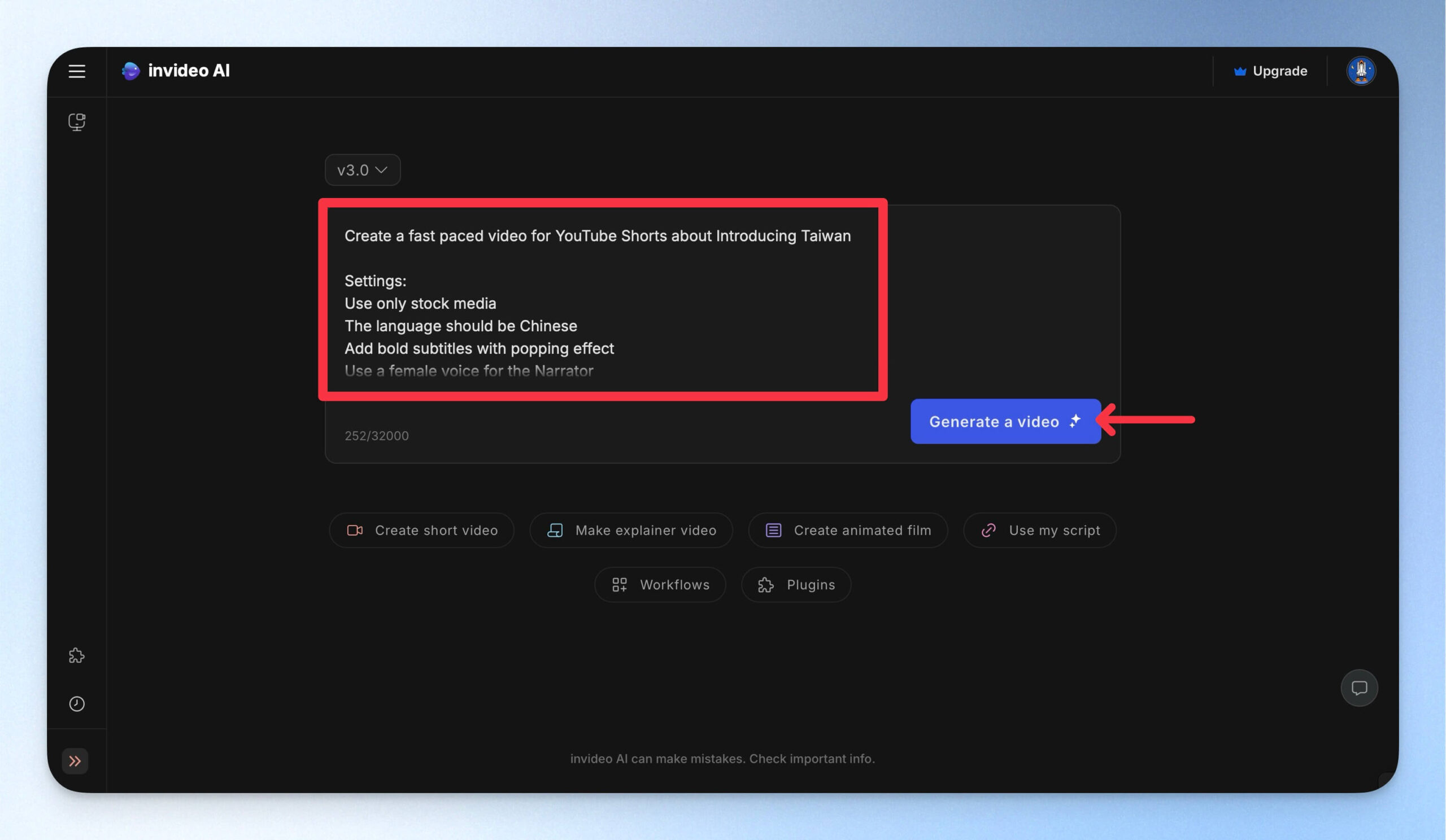Open the clock history icon in sidebar
1446x840 pixels.
pos(77,703)
